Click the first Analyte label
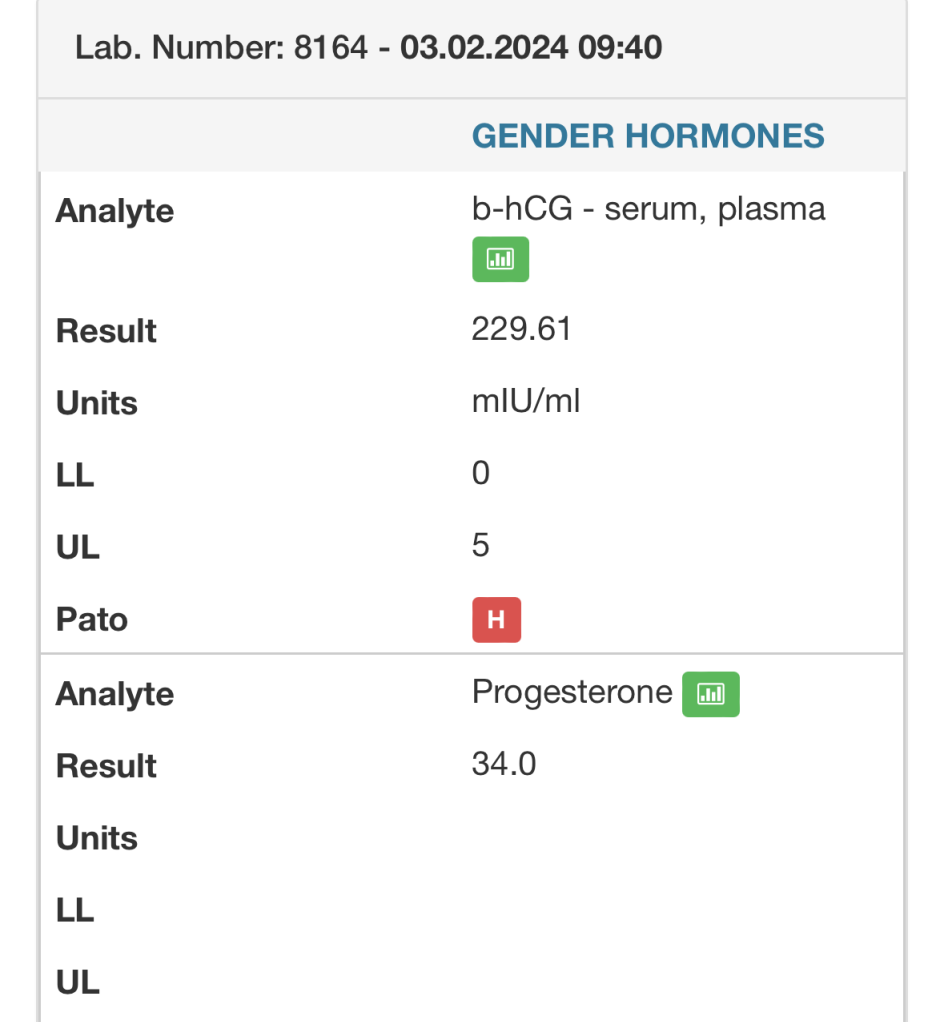The image size is (944, 1022). [x=115, y=211]
